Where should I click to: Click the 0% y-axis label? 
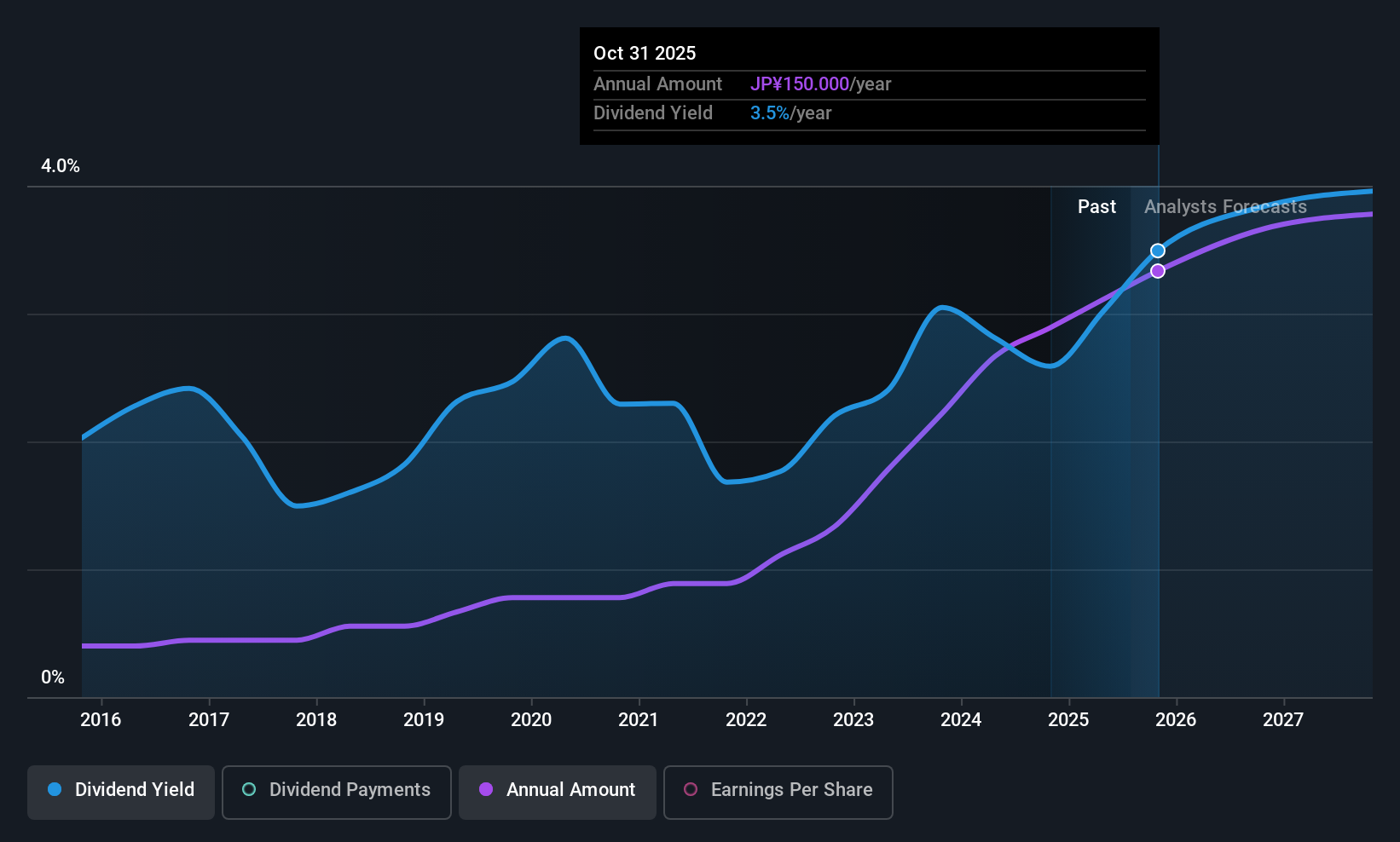53,678
